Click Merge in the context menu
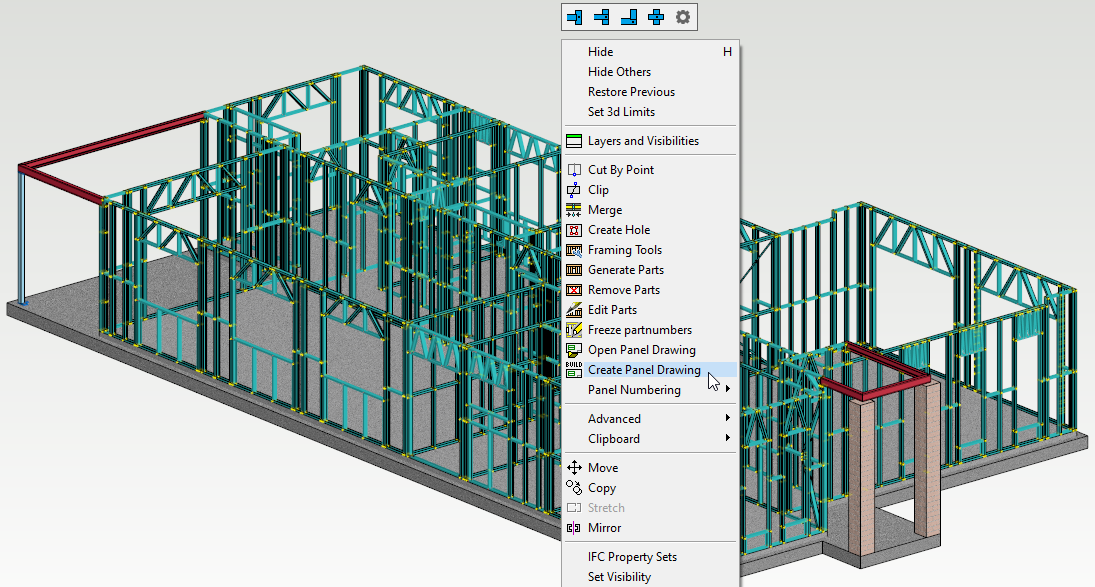The width and height of the screenshot is (1095, 587). [604, 210]
